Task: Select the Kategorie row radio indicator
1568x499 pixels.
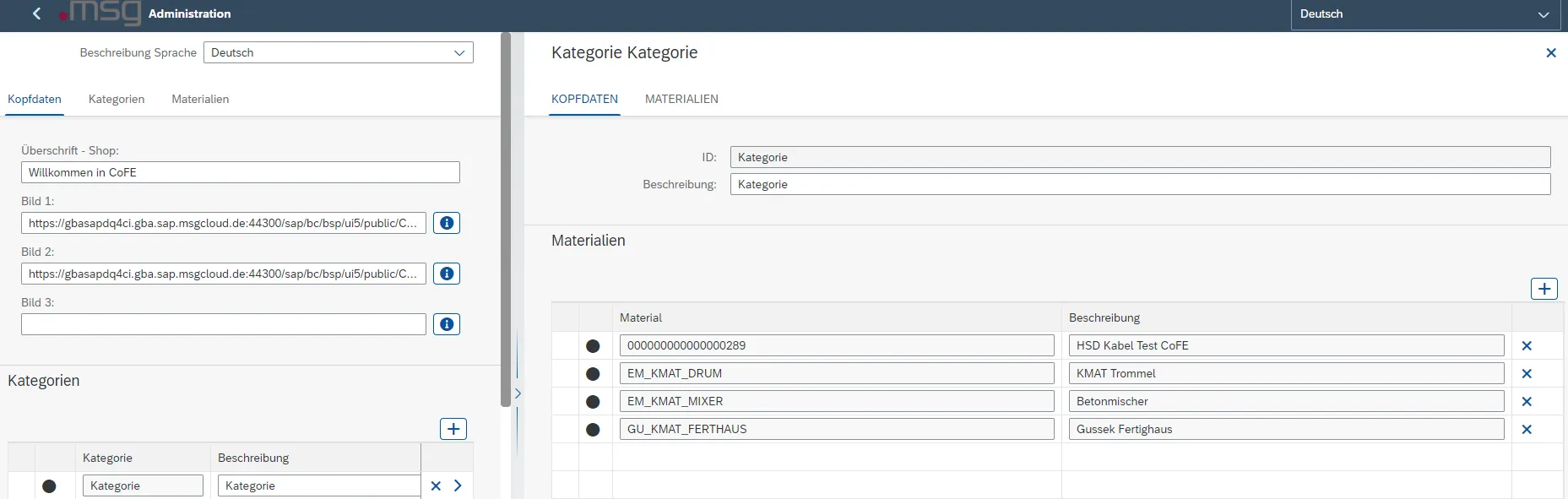Action: (49, 486)
